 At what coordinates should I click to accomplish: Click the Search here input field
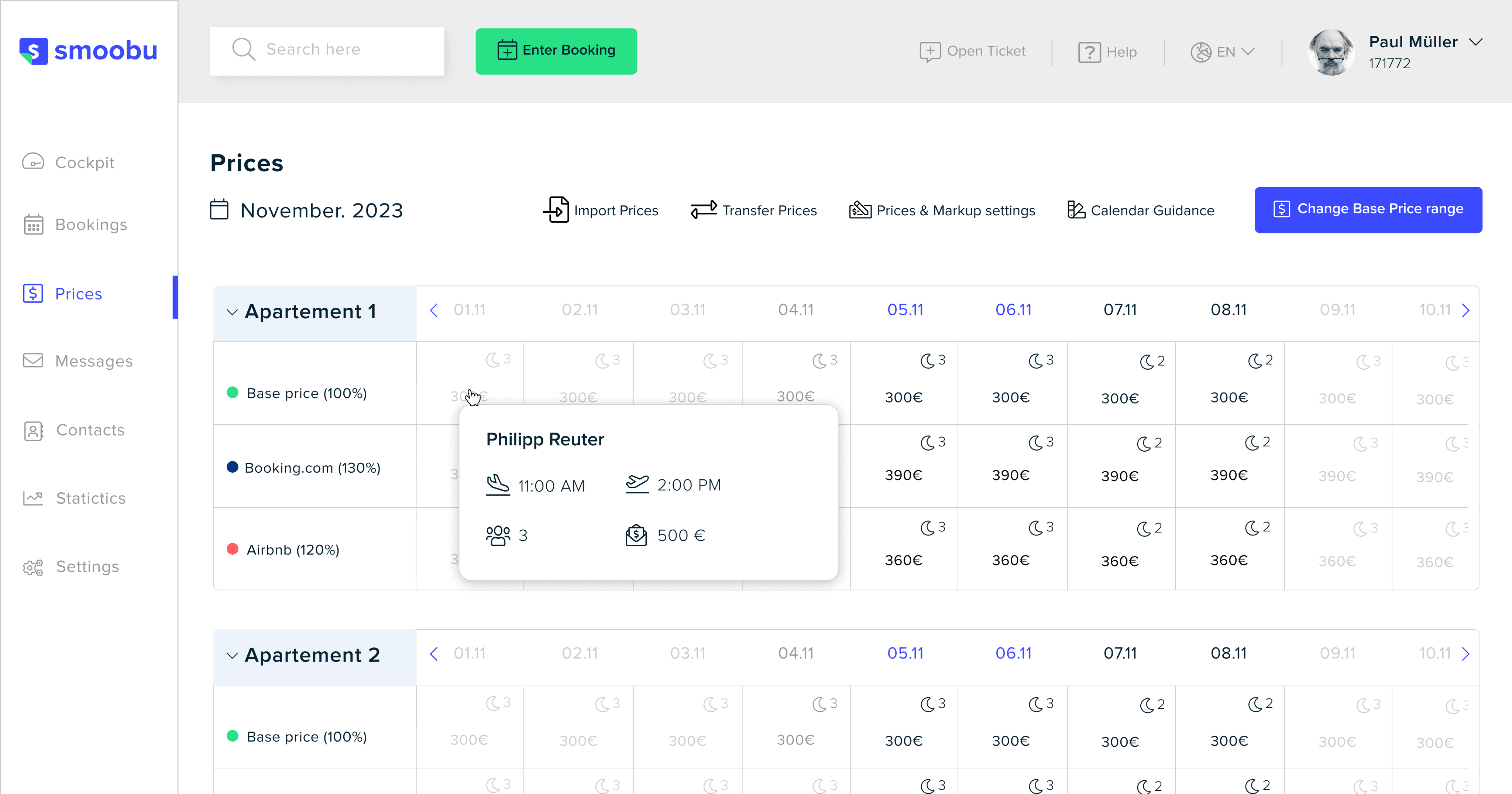pos(326,51)
